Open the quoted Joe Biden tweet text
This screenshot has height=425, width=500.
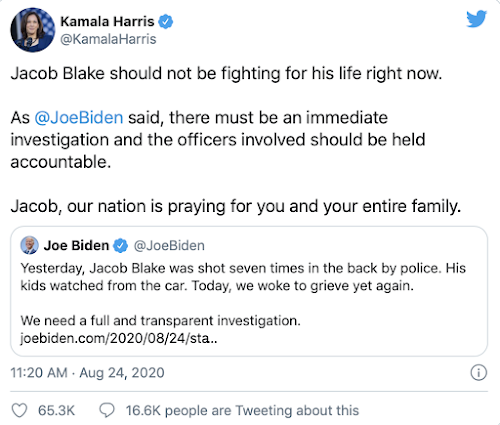[243, 303]
